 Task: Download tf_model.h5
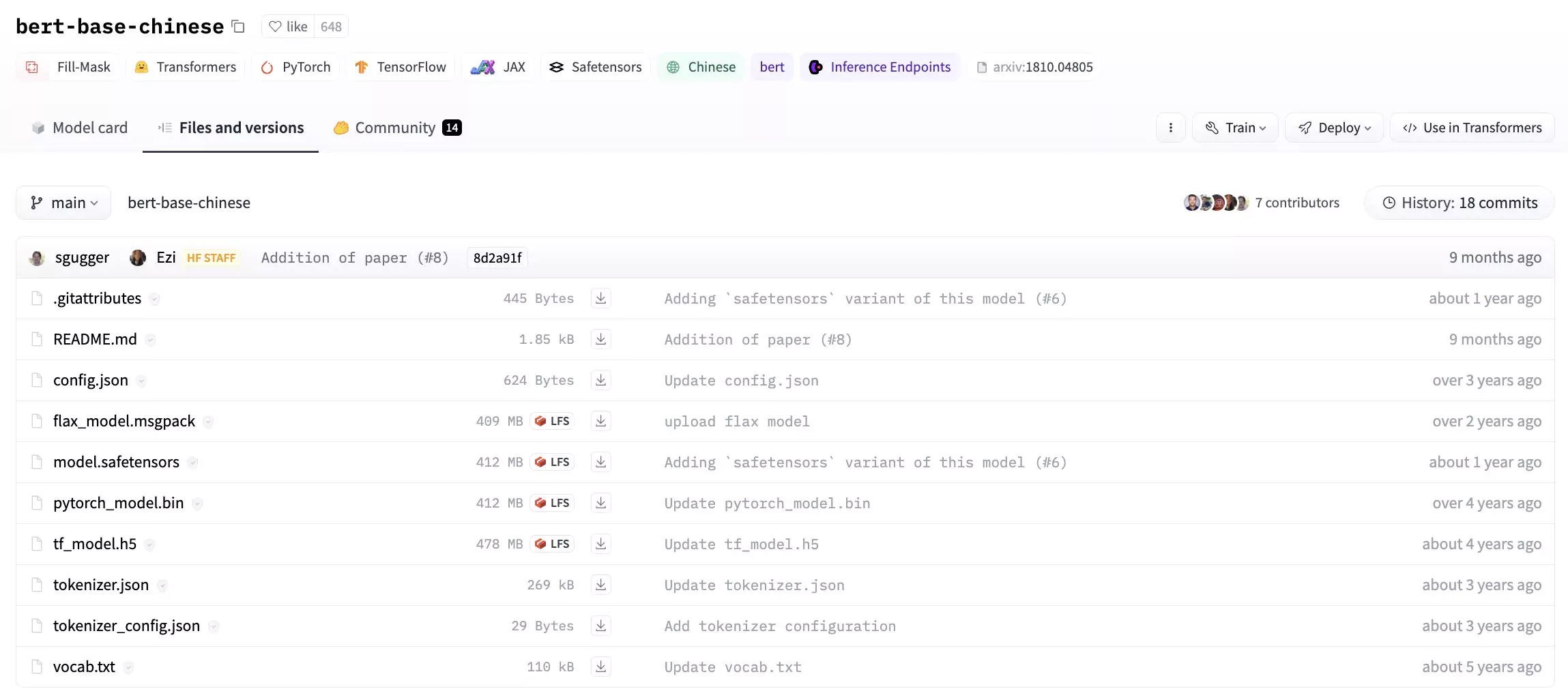[x=600, y=544]
